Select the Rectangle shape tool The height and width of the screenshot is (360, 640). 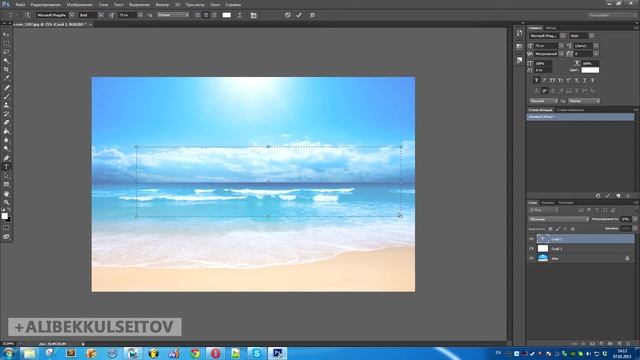tap(6, 184)
